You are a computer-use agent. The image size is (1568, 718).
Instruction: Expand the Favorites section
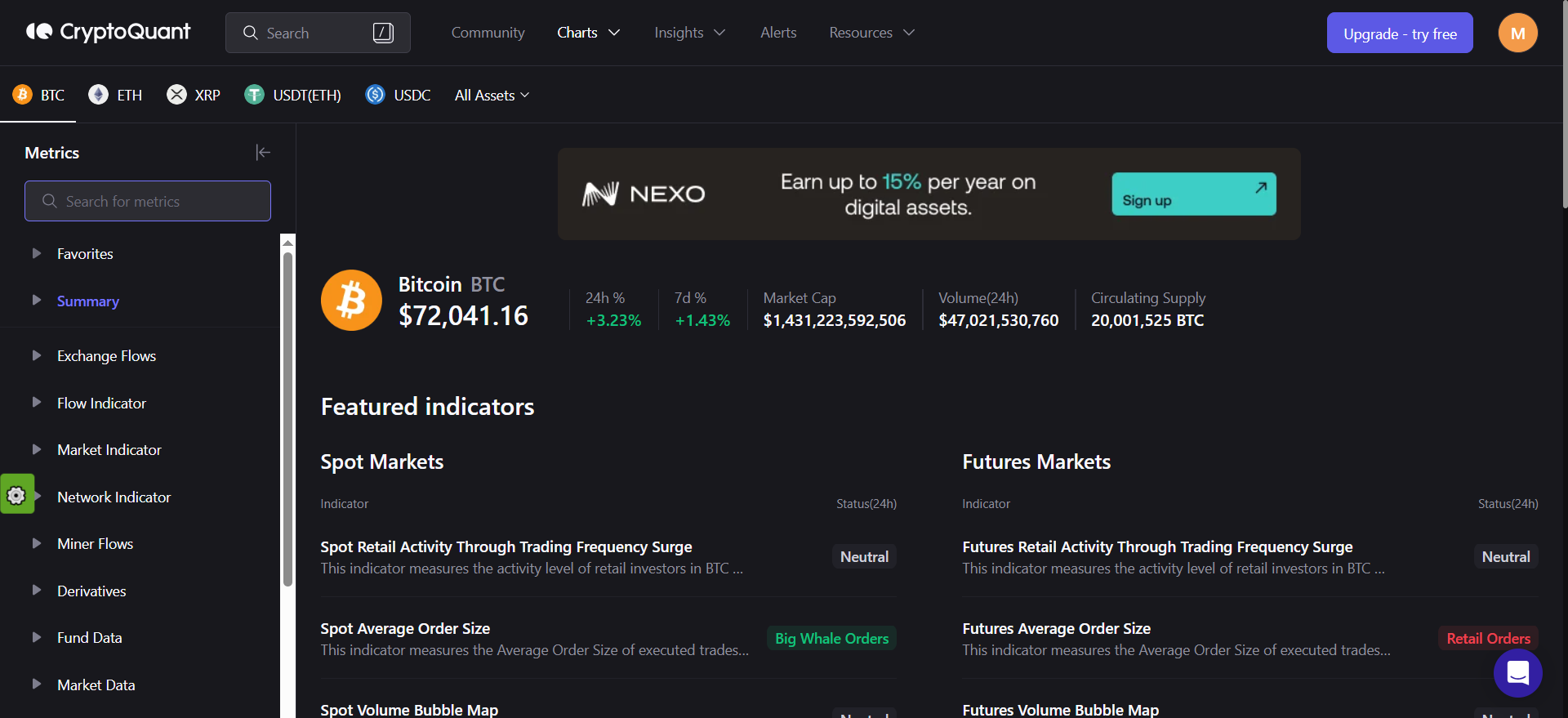point(36,253)
